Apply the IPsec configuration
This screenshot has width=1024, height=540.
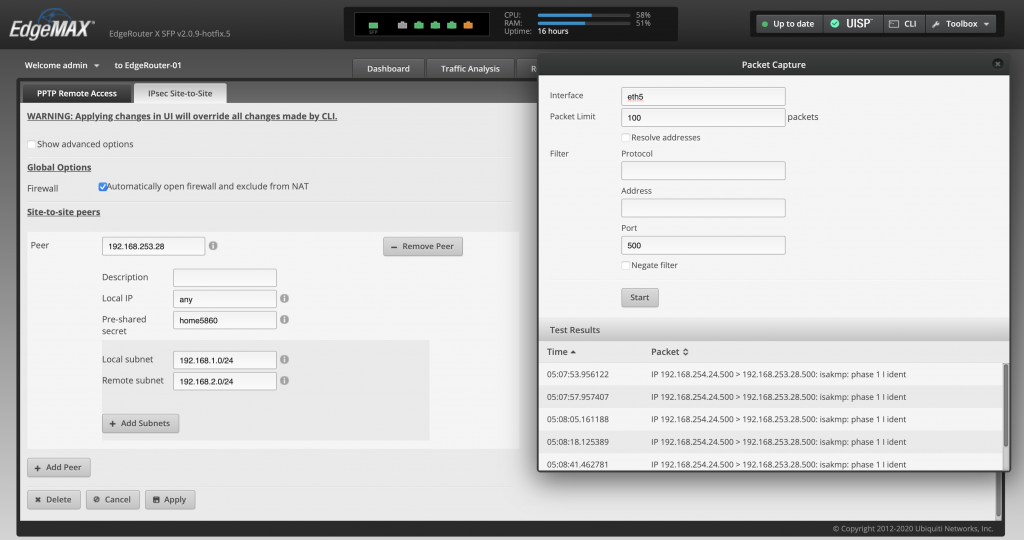click(x=170, y=500)
